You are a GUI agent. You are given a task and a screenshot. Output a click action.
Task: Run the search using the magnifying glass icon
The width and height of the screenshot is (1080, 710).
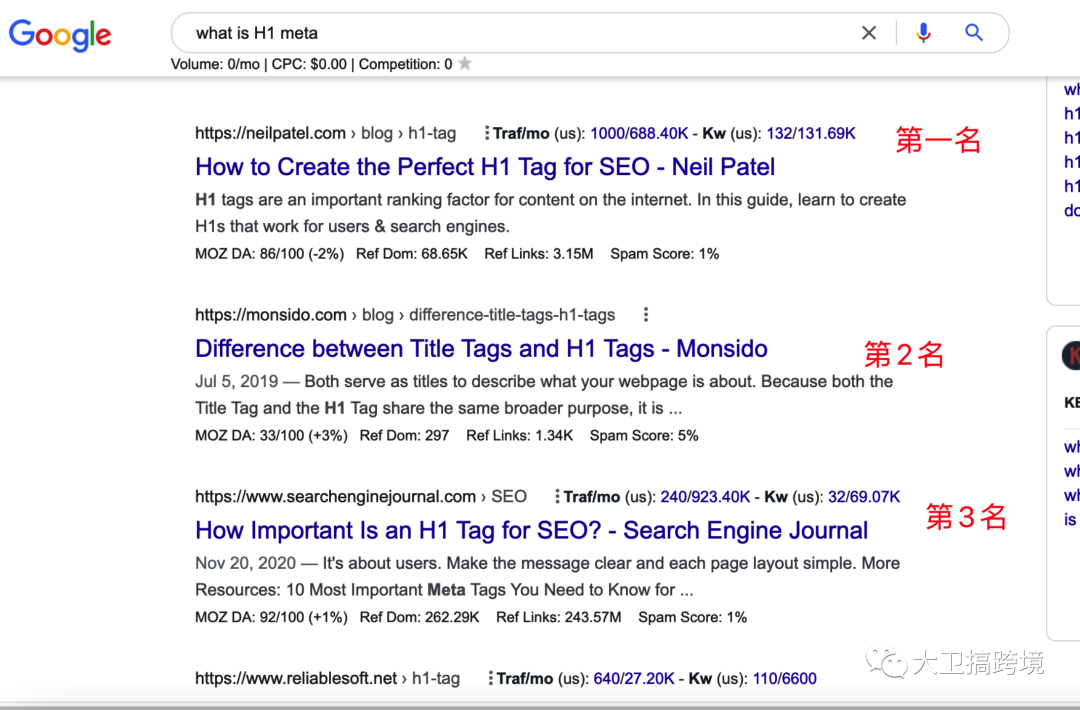[x=974, y=32]
